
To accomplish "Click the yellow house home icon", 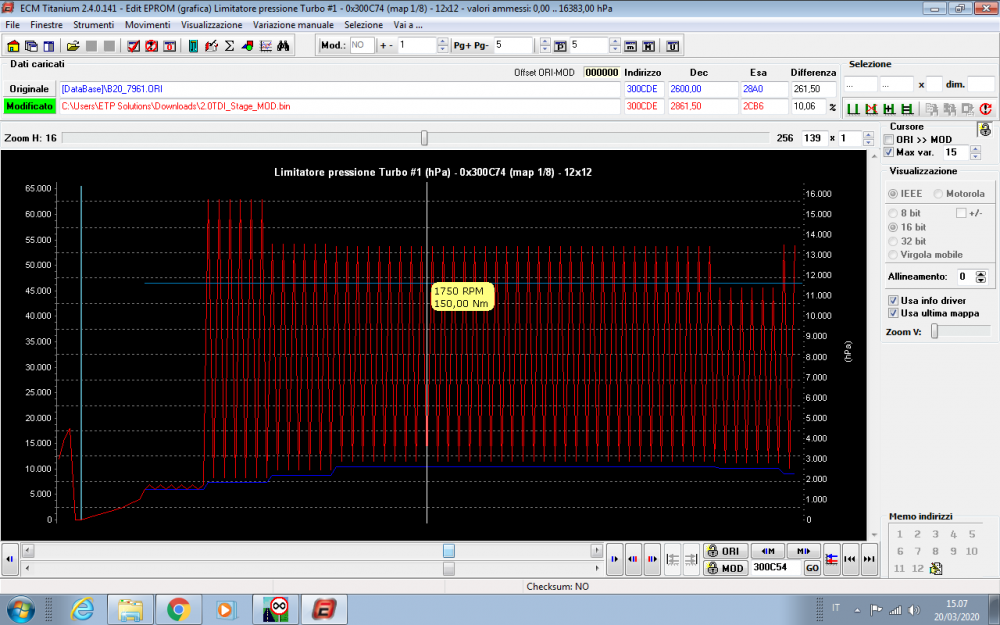I will point(13,46).
